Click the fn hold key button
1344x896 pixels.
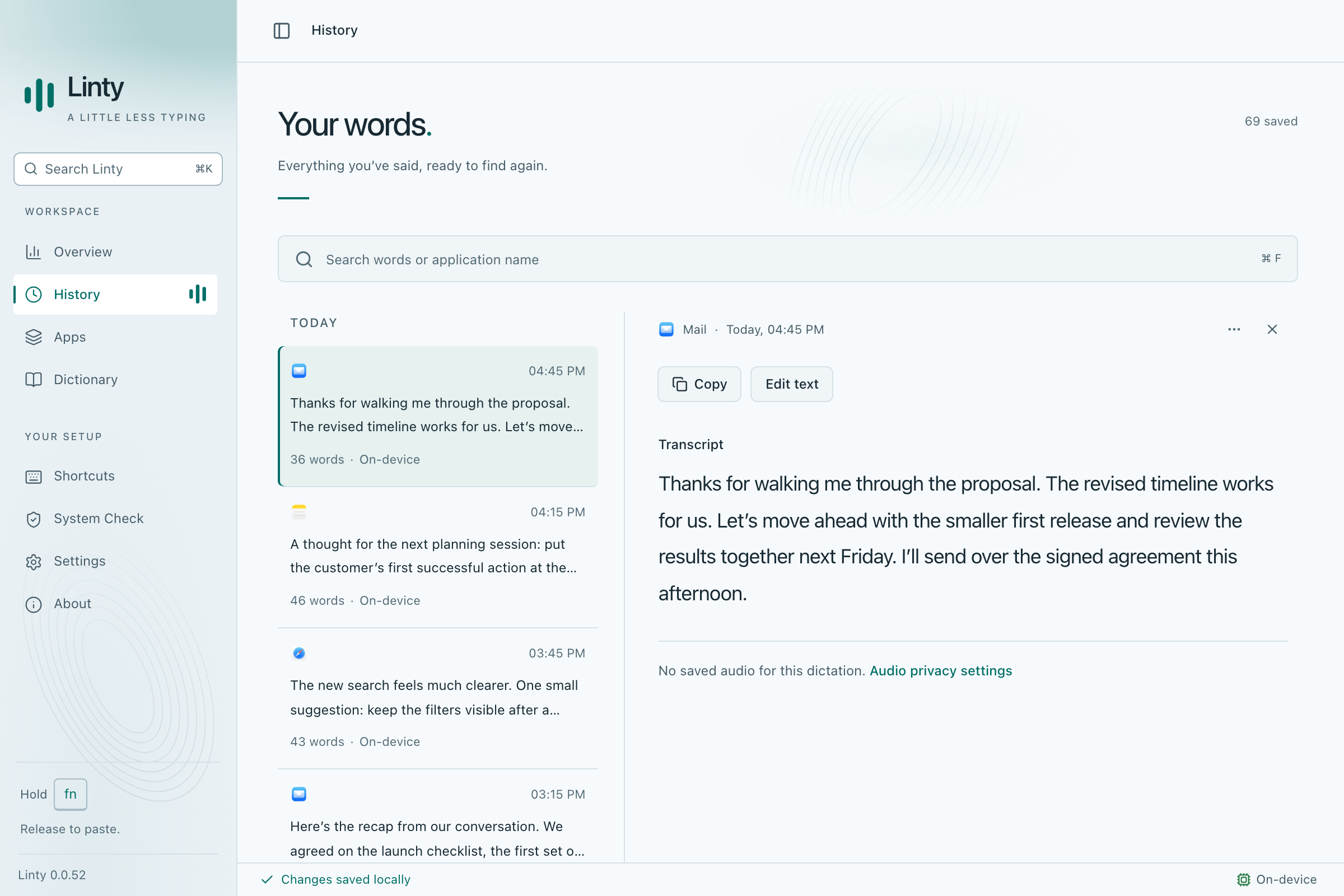pos(71,794)
